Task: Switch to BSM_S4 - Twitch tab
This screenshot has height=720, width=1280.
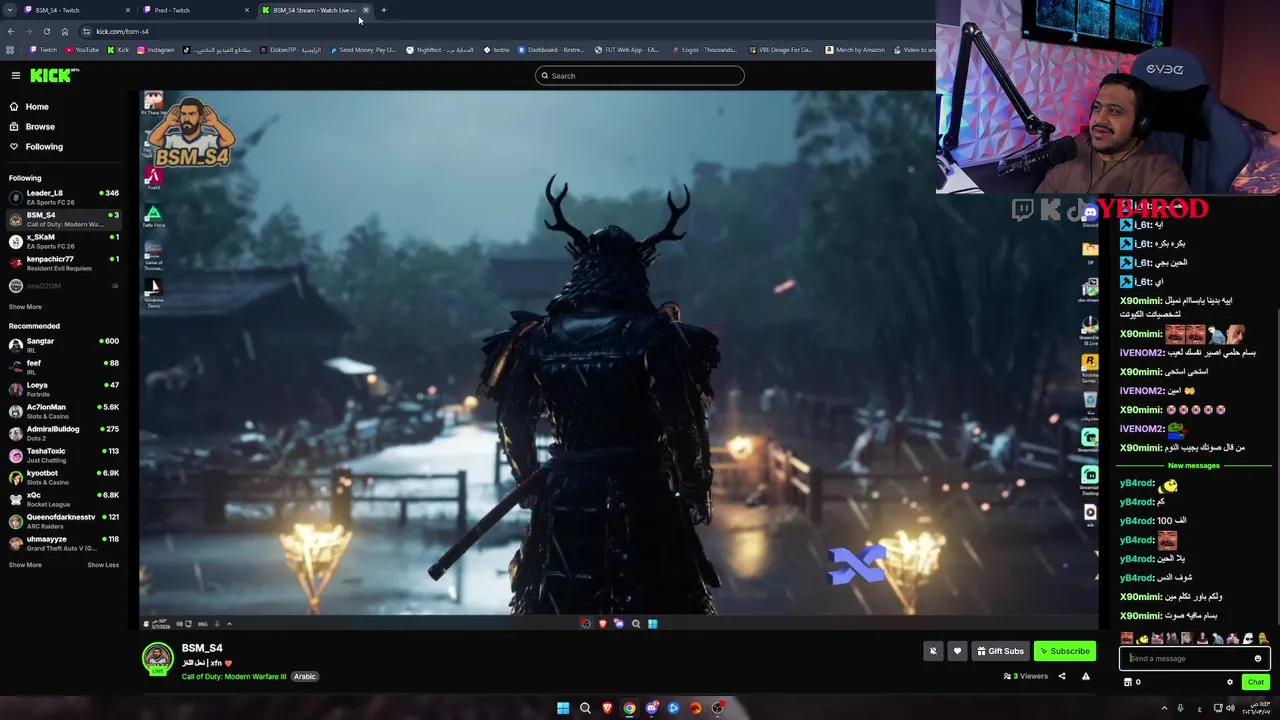Action: point(75,10)
